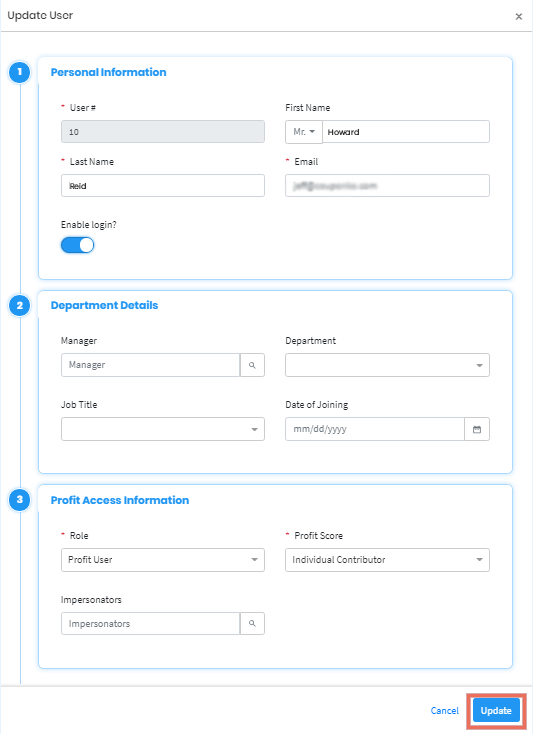Focus the Email input field
Image resolution: width=533 pixels, height=734 pixels.
387,186
